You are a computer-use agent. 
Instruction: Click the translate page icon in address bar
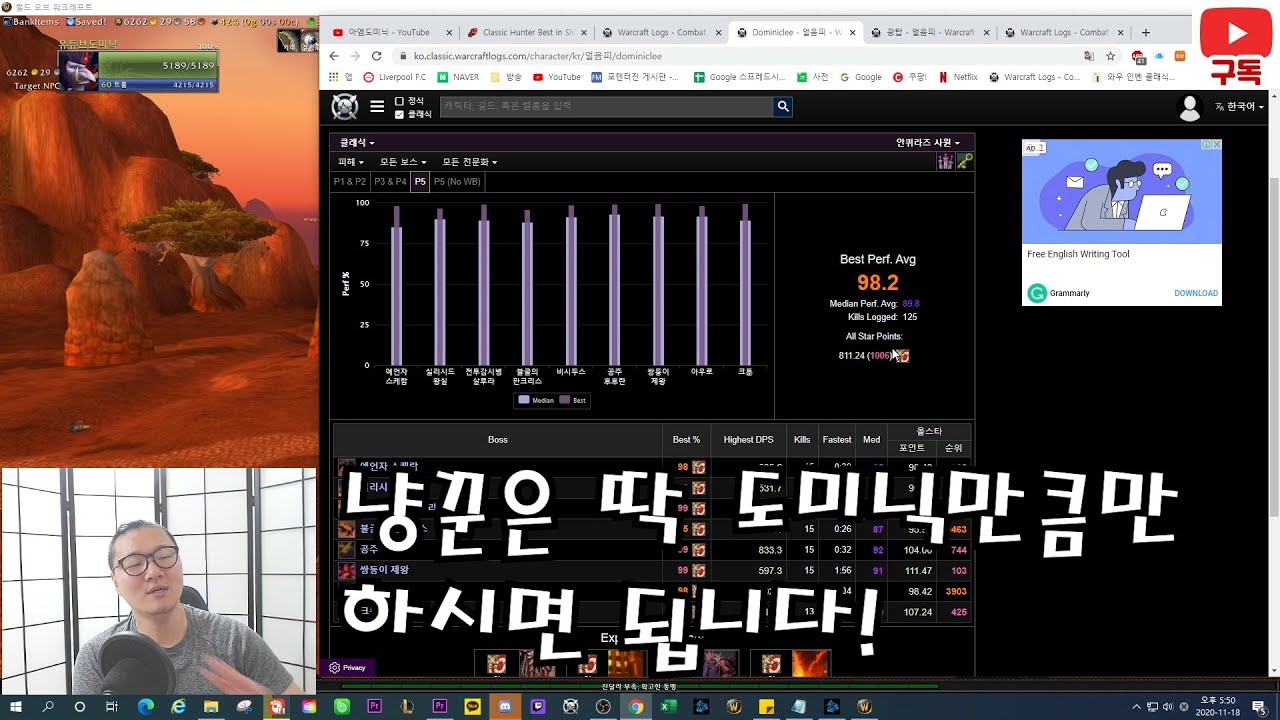1089,56
